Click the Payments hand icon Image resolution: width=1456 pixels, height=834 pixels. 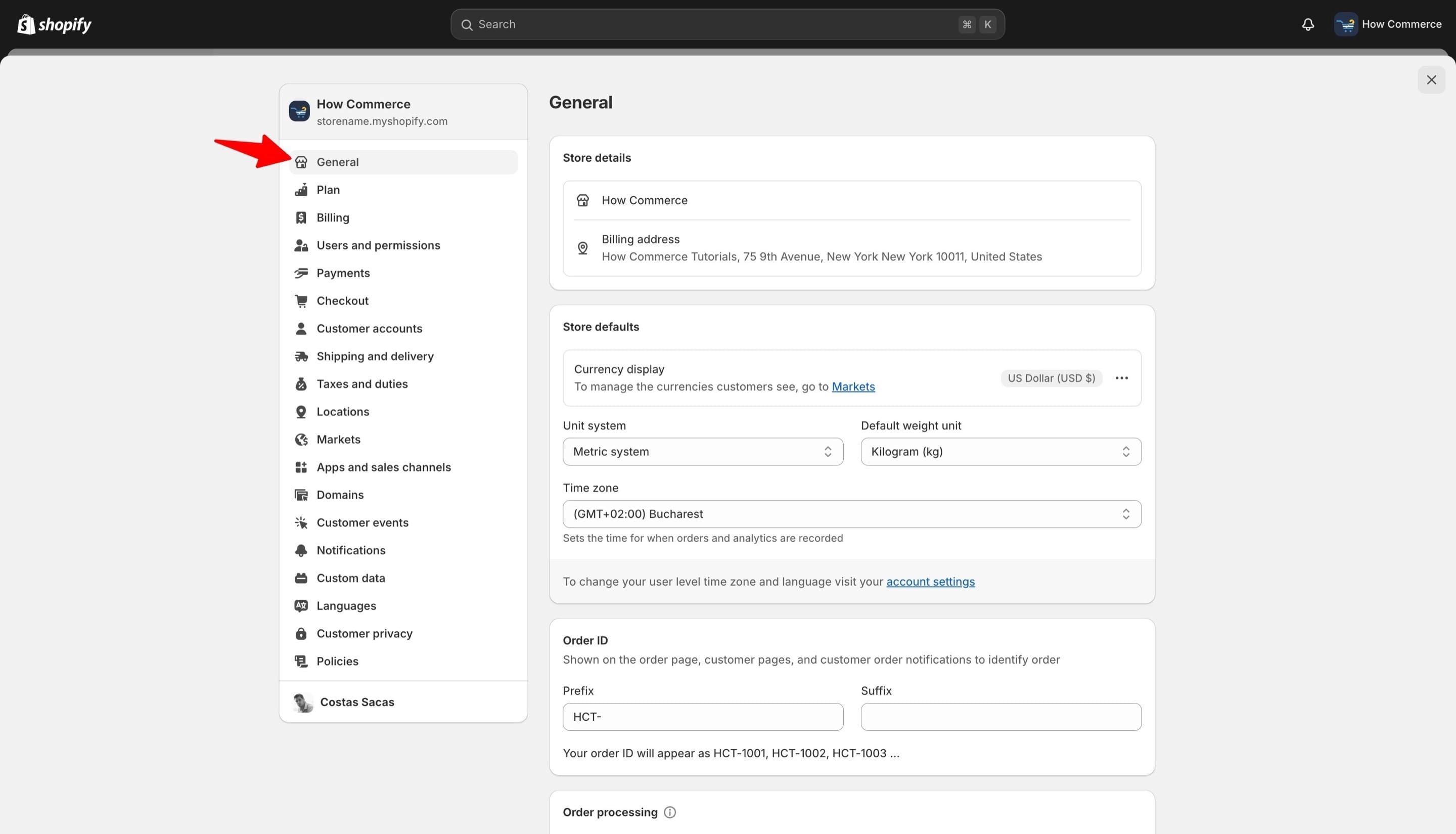coord(301,273)
